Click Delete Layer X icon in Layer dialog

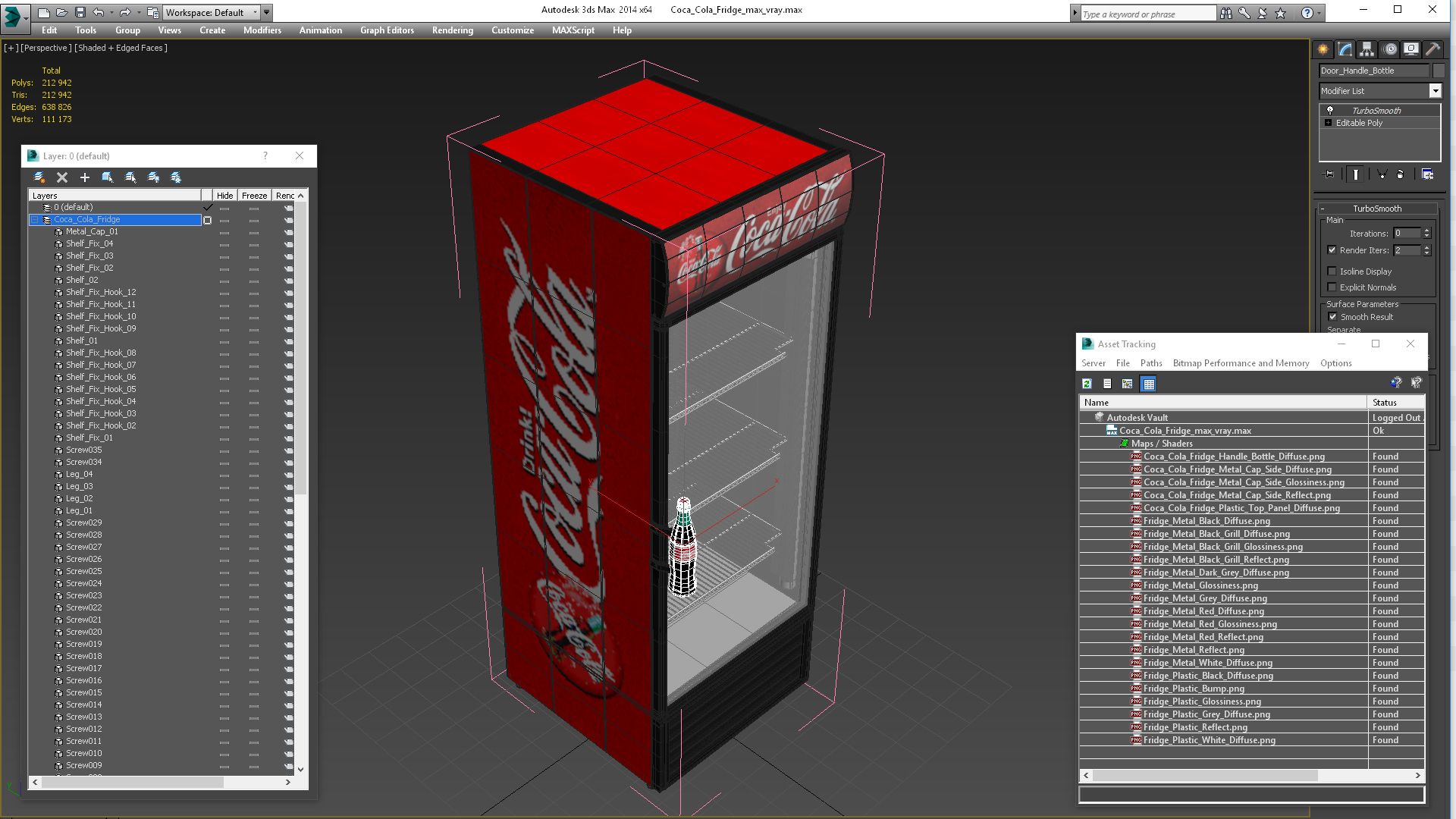pos(62,177)
